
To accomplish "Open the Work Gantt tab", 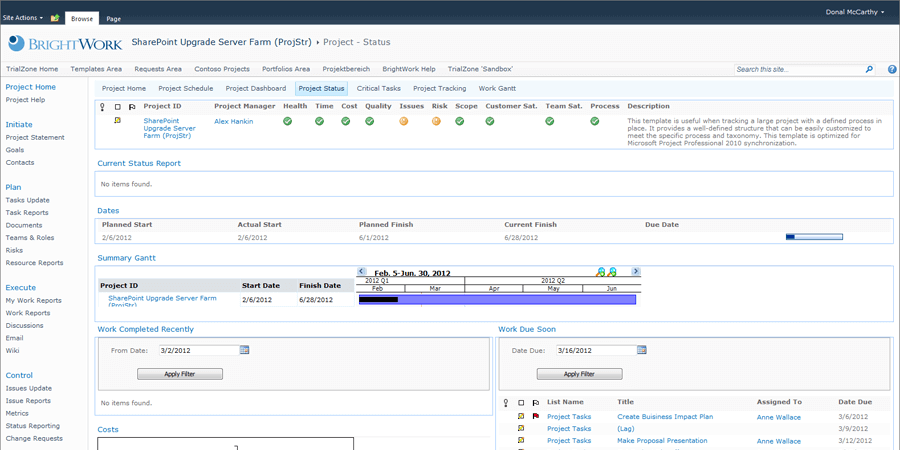I will 497,88.
